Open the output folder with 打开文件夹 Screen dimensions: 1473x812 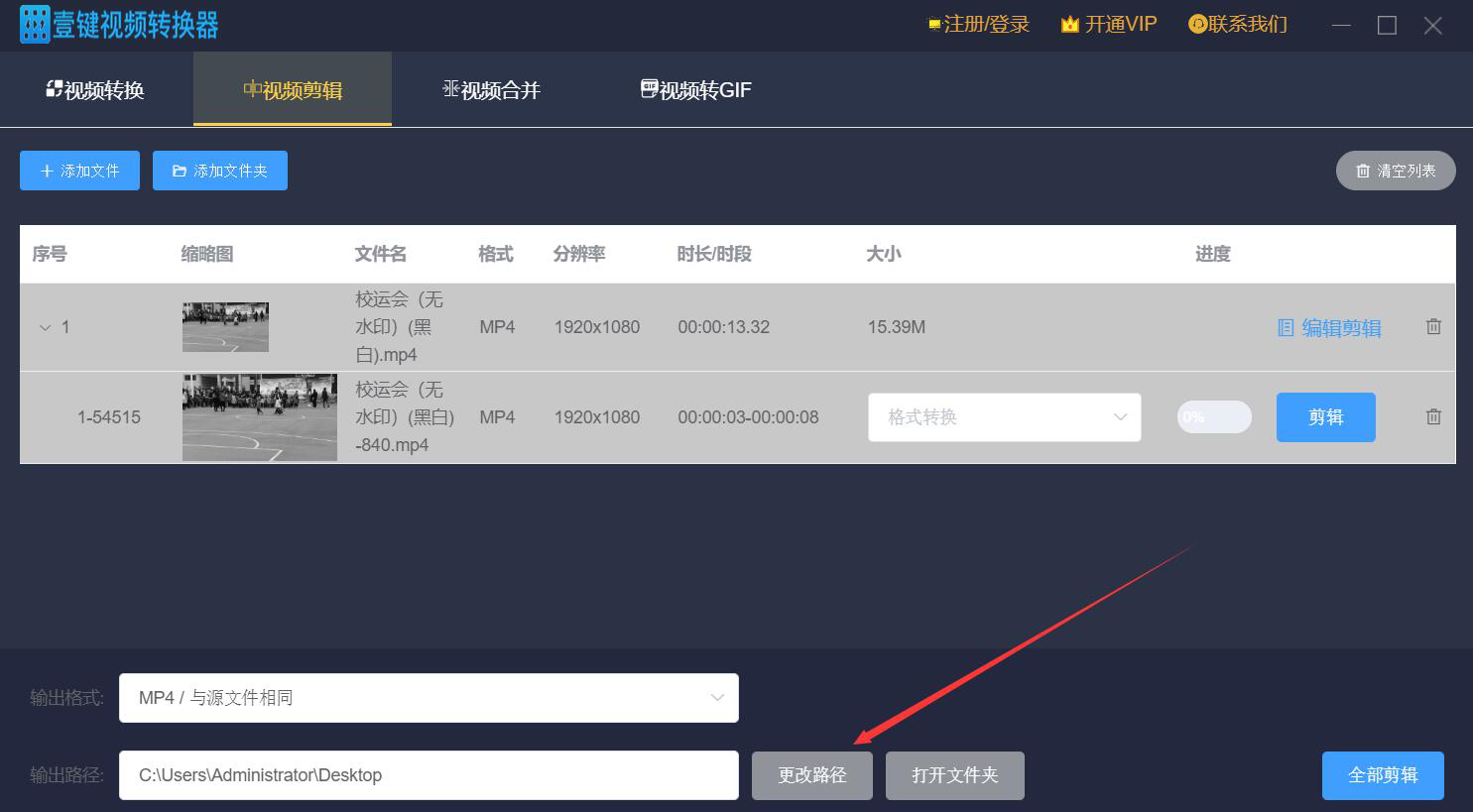tap(955, 775)
